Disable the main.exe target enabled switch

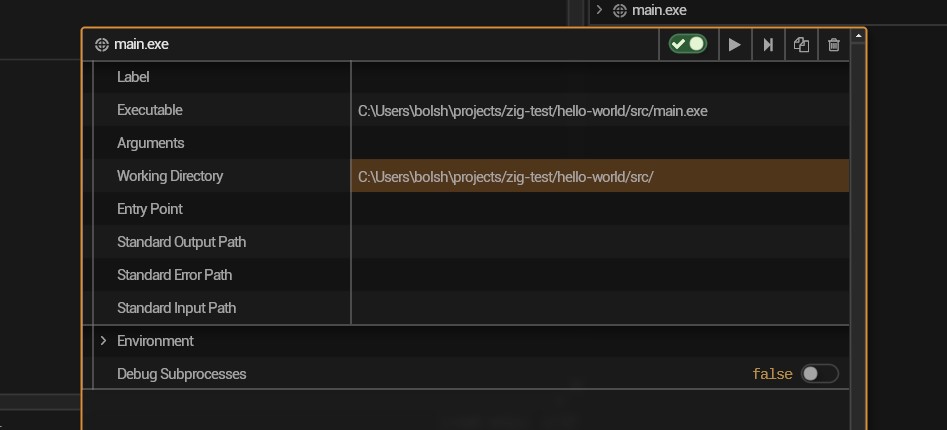click(x=688, y=44)
